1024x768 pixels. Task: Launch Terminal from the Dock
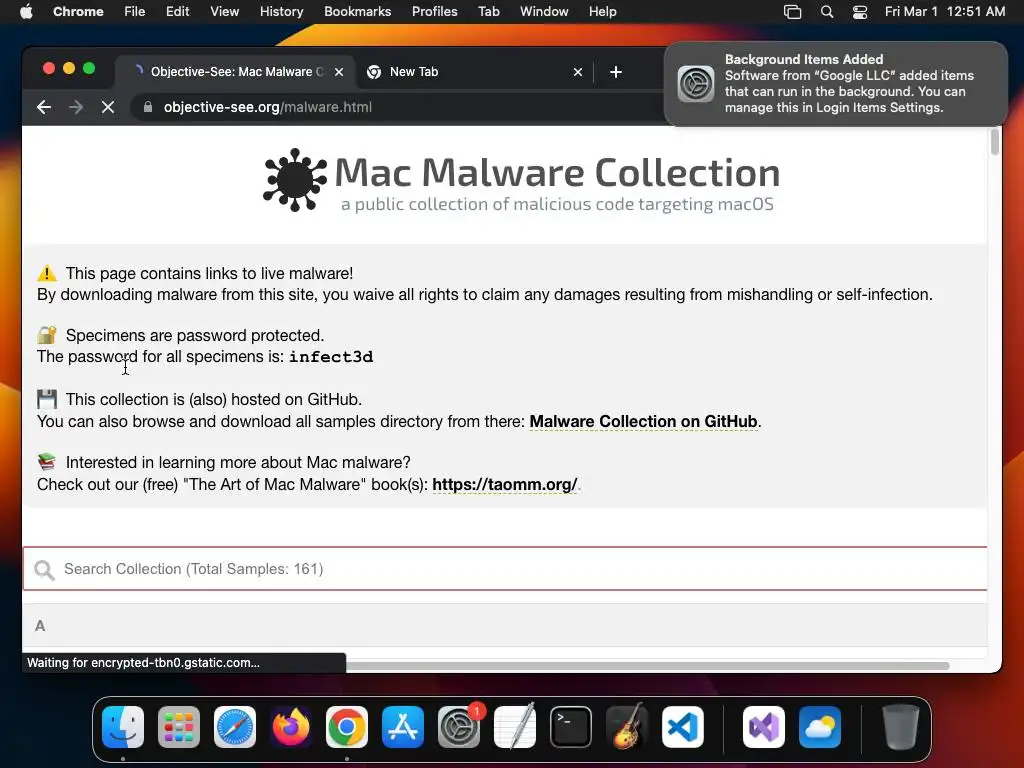click(571, 727)
